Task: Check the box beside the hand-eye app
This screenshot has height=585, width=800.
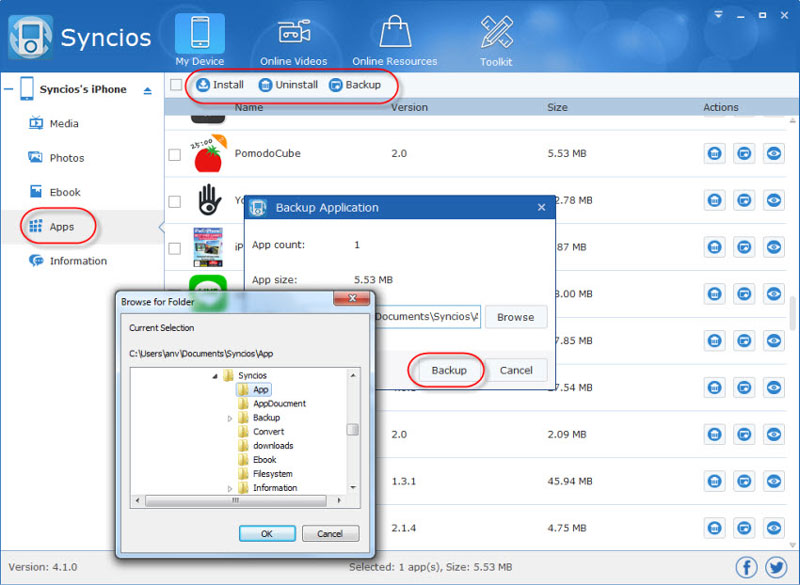Action: pyautogui.click(x=174, y=201)
